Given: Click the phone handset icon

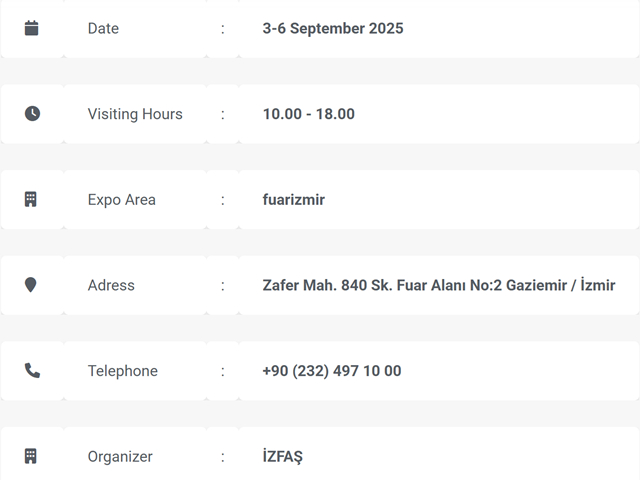Looking at the screenshot, I should (x=32, y=371).
